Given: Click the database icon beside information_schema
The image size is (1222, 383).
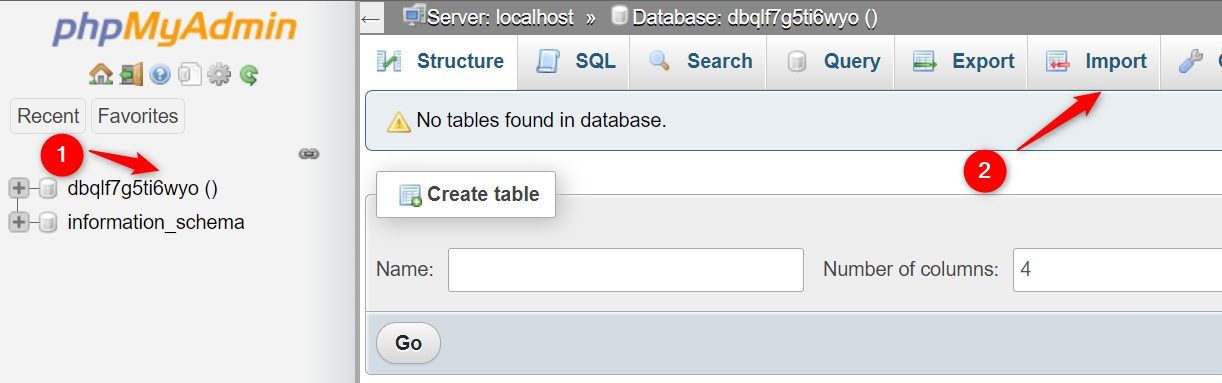Looking at the screenshot, I should 48,222.
